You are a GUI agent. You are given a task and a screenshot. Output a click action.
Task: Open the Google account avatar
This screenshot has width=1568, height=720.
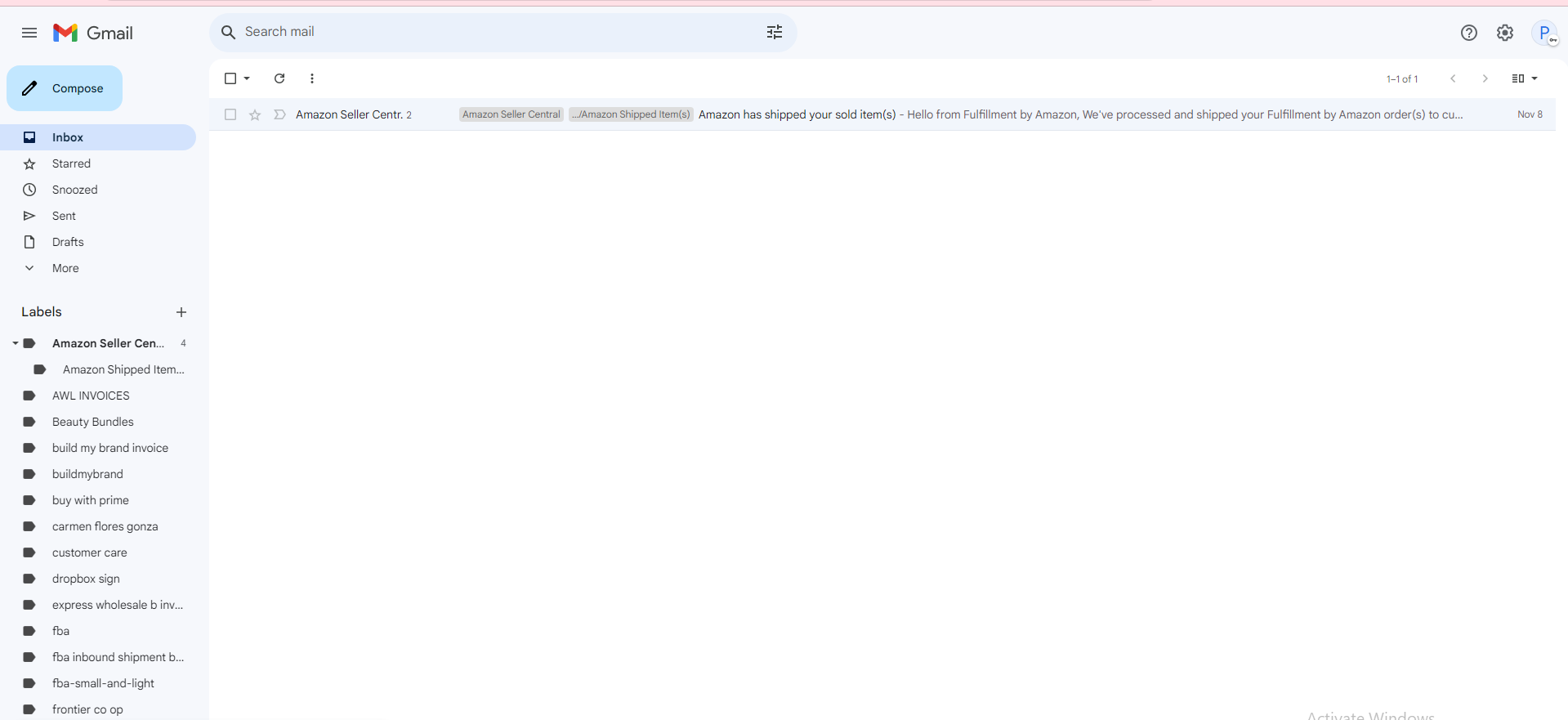tap(1544, 33)
